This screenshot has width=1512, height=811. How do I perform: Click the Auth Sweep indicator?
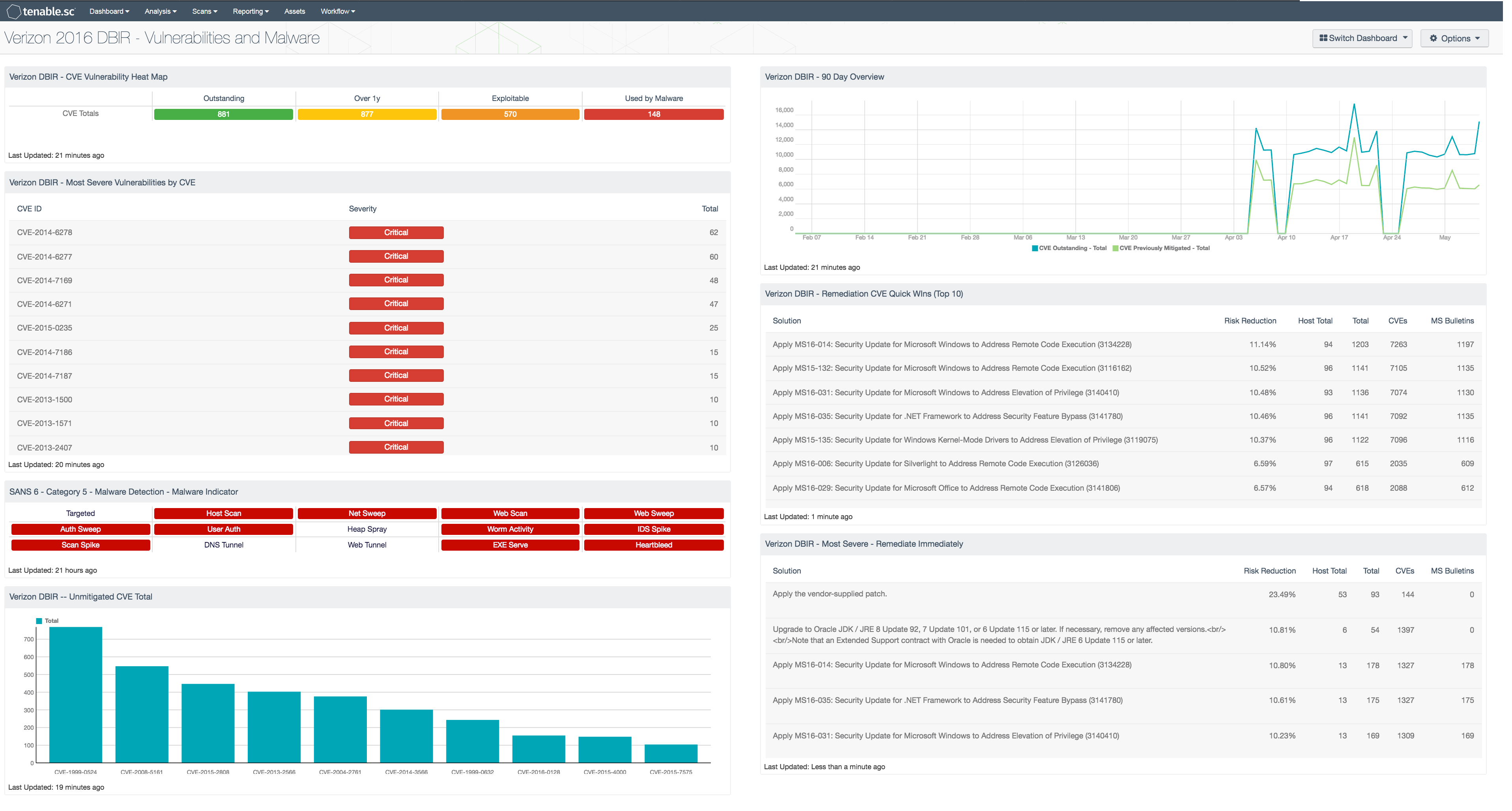click(80, 529)
